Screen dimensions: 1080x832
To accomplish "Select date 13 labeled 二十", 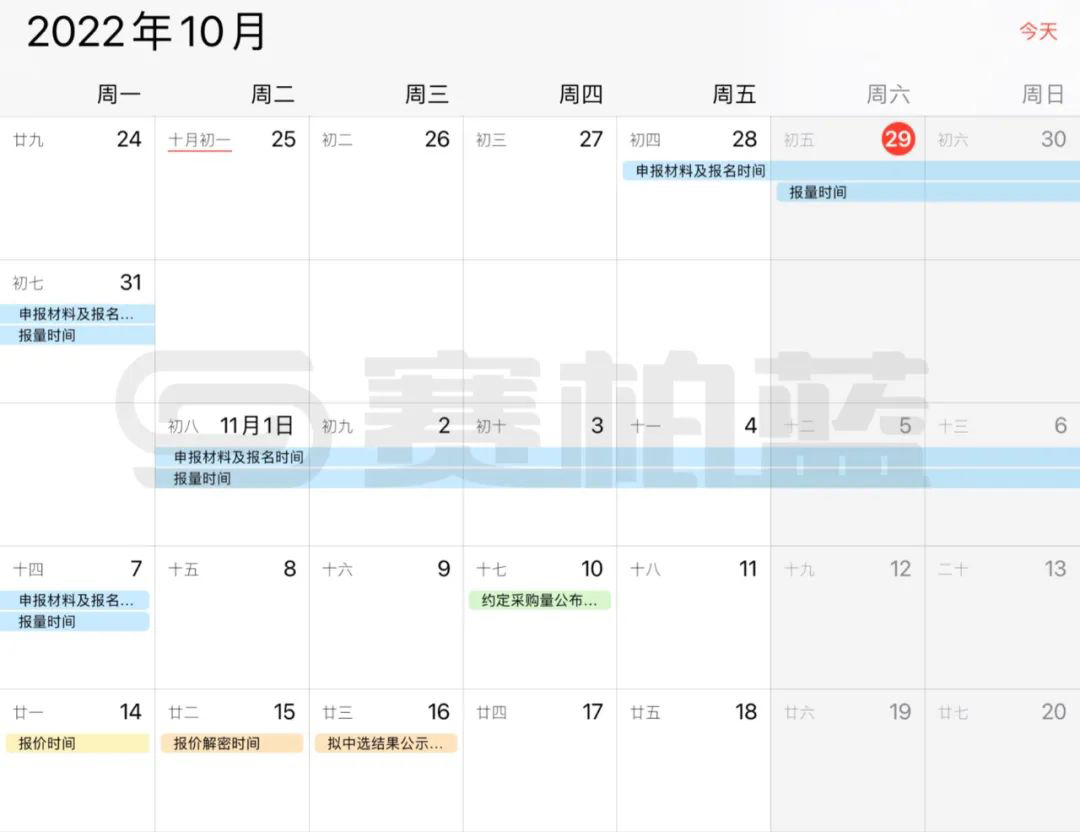I will [1055, 569].
